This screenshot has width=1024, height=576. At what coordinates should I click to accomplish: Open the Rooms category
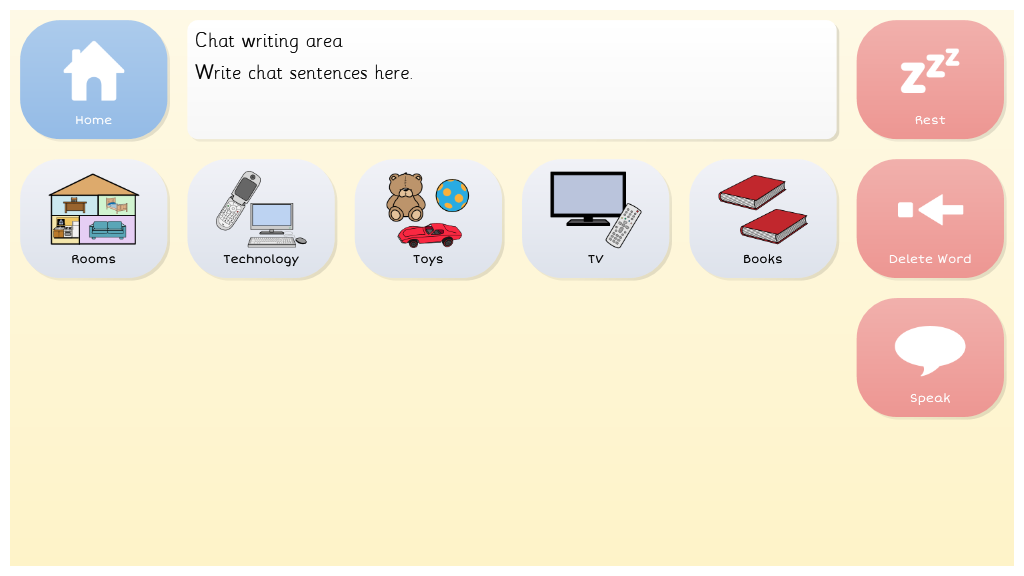click(x=93, y=219)
